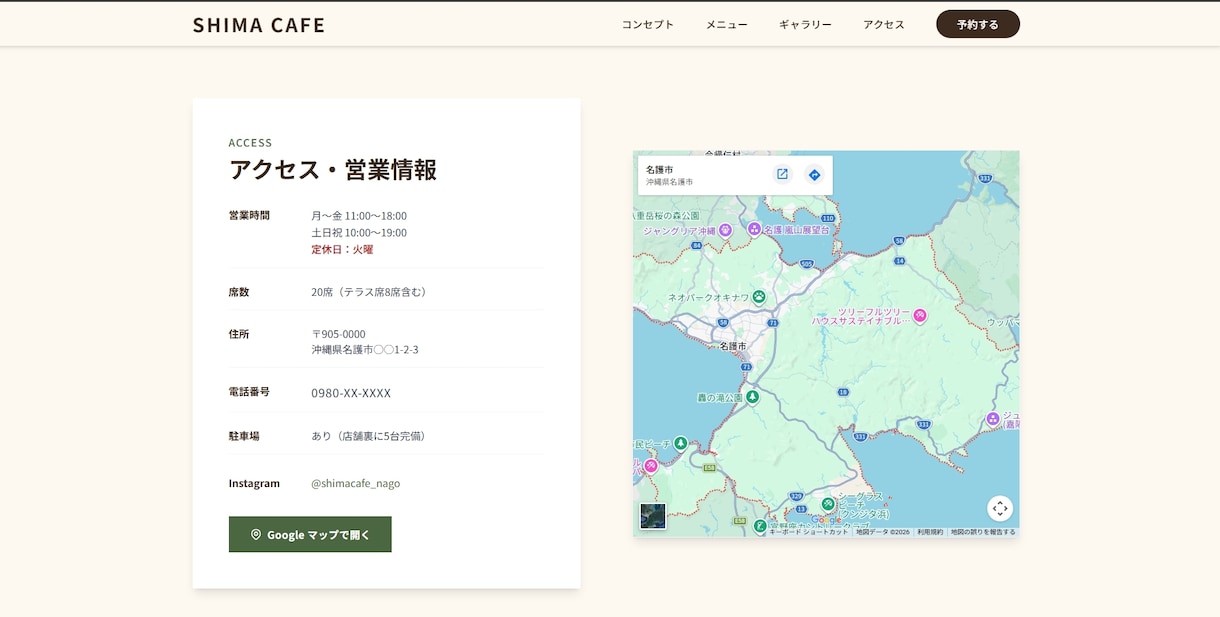Viewport: 1220px width, 617px height.
Task: Click the 名護 嵐山展望台 purple marker
Action: coord(753,229)
